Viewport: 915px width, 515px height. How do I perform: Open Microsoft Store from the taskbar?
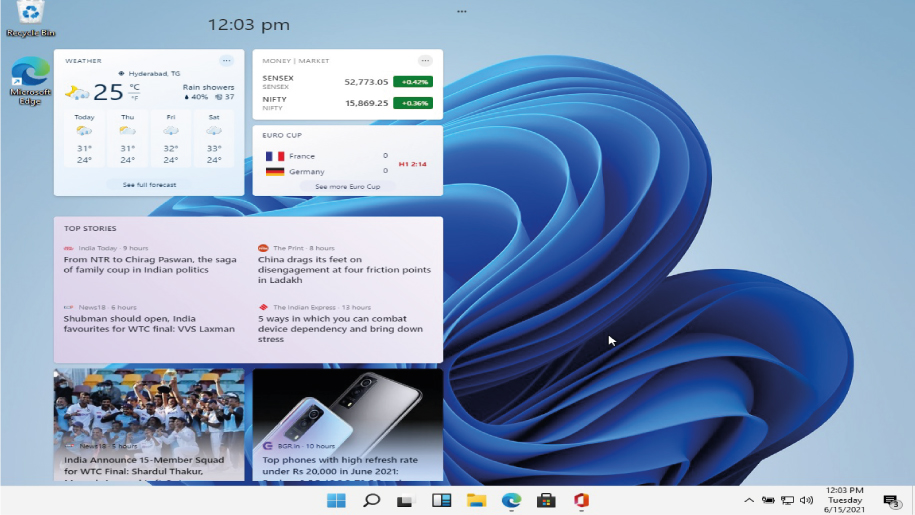(x=546, y=500)
